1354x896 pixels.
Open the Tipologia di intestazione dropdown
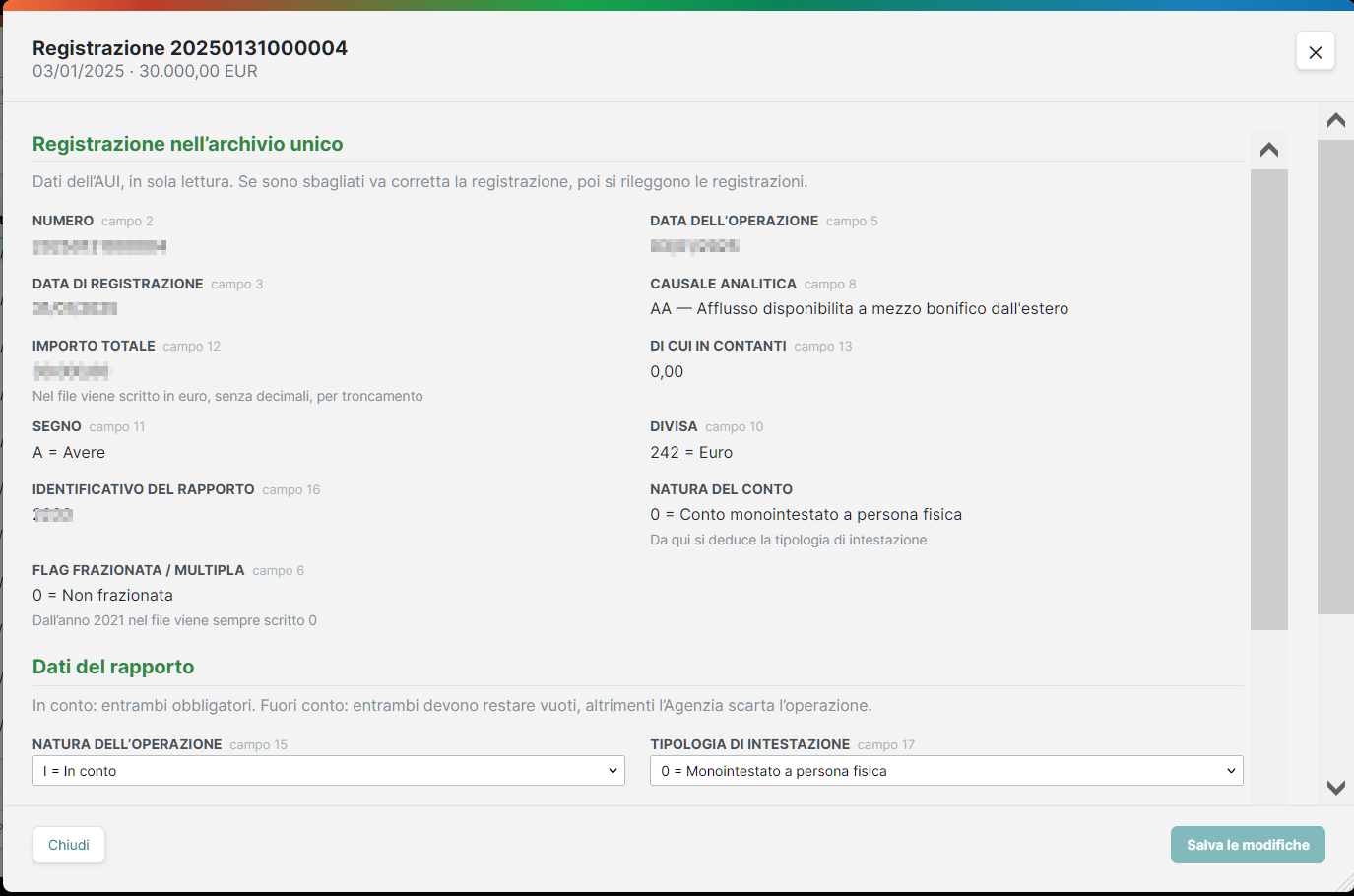[x=946, y=771]
